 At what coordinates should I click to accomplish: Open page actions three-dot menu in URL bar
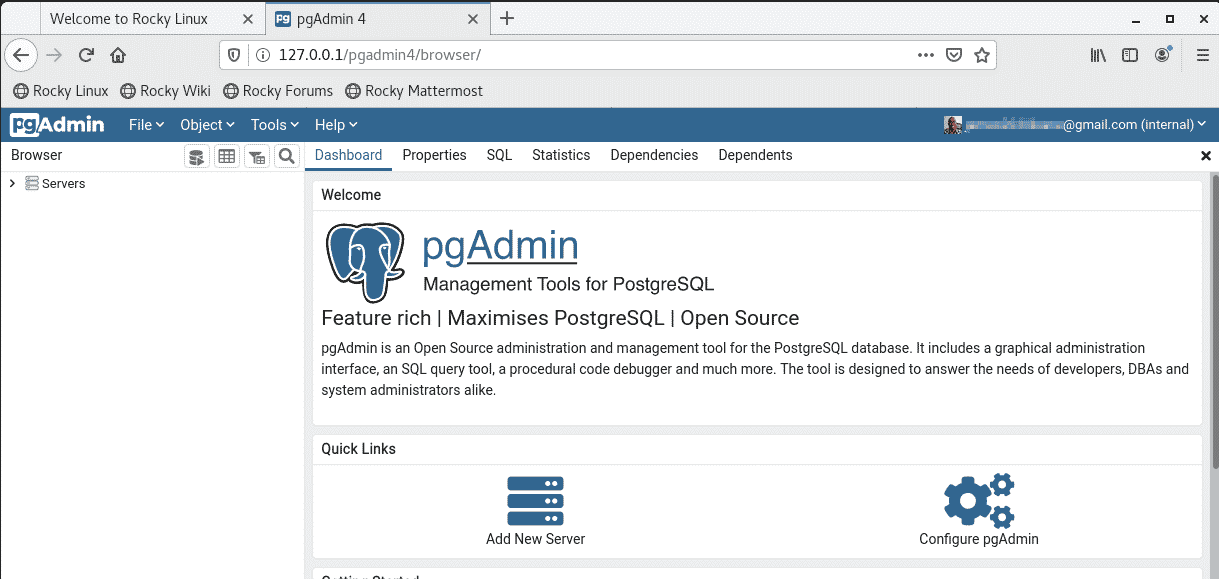[926, 55]
